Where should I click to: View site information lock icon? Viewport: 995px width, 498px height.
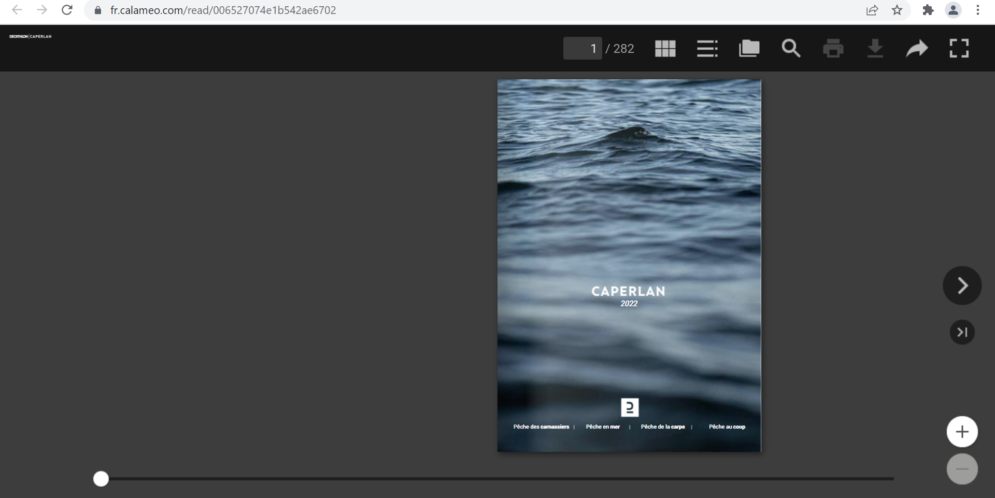98,10
